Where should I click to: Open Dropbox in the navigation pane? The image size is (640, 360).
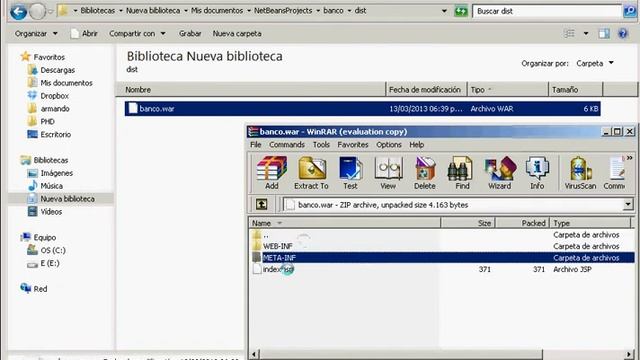pyautogui.click(x=48, y=96)
